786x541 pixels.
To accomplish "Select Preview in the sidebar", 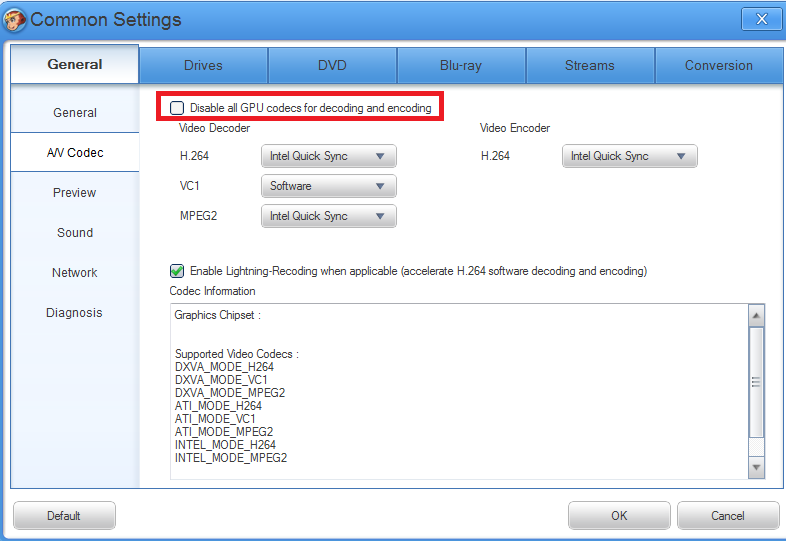I will (x=75, y=193).
